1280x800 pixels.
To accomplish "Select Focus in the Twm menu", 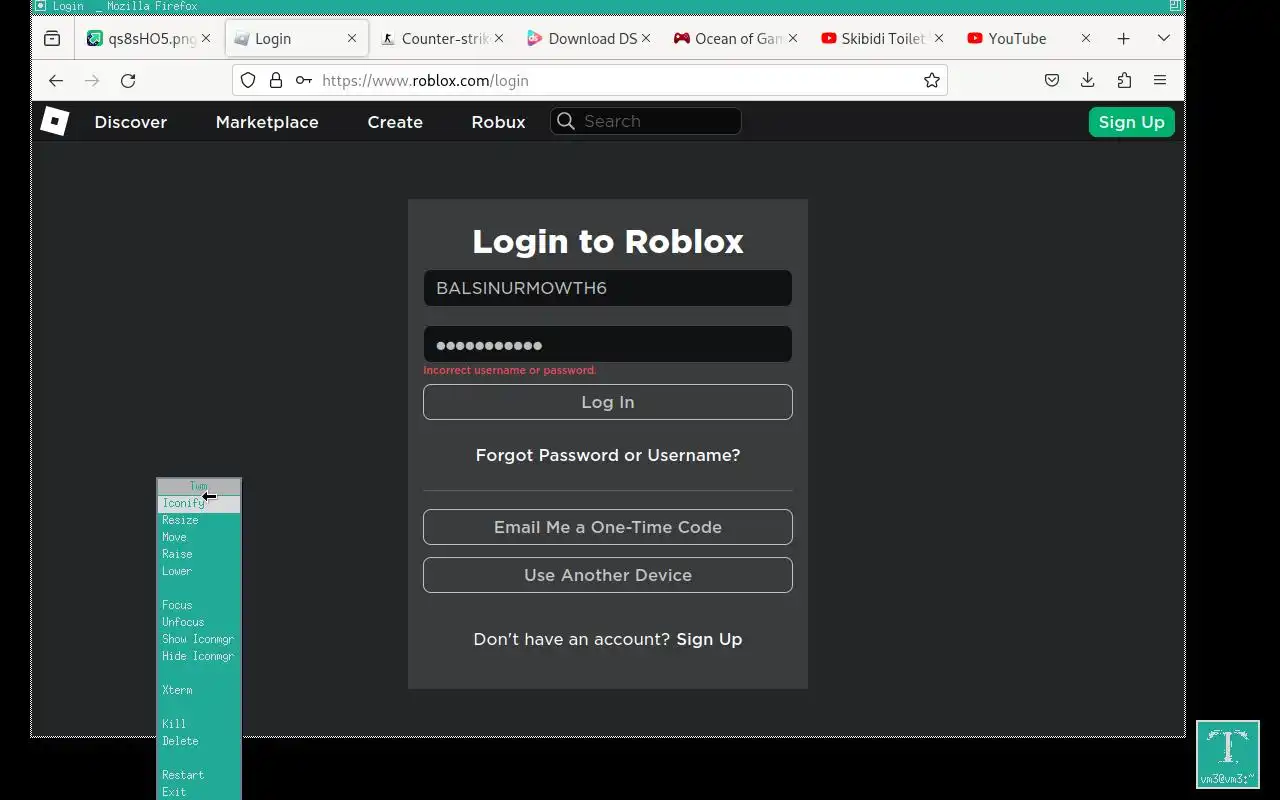I will (x=199, y=605).
